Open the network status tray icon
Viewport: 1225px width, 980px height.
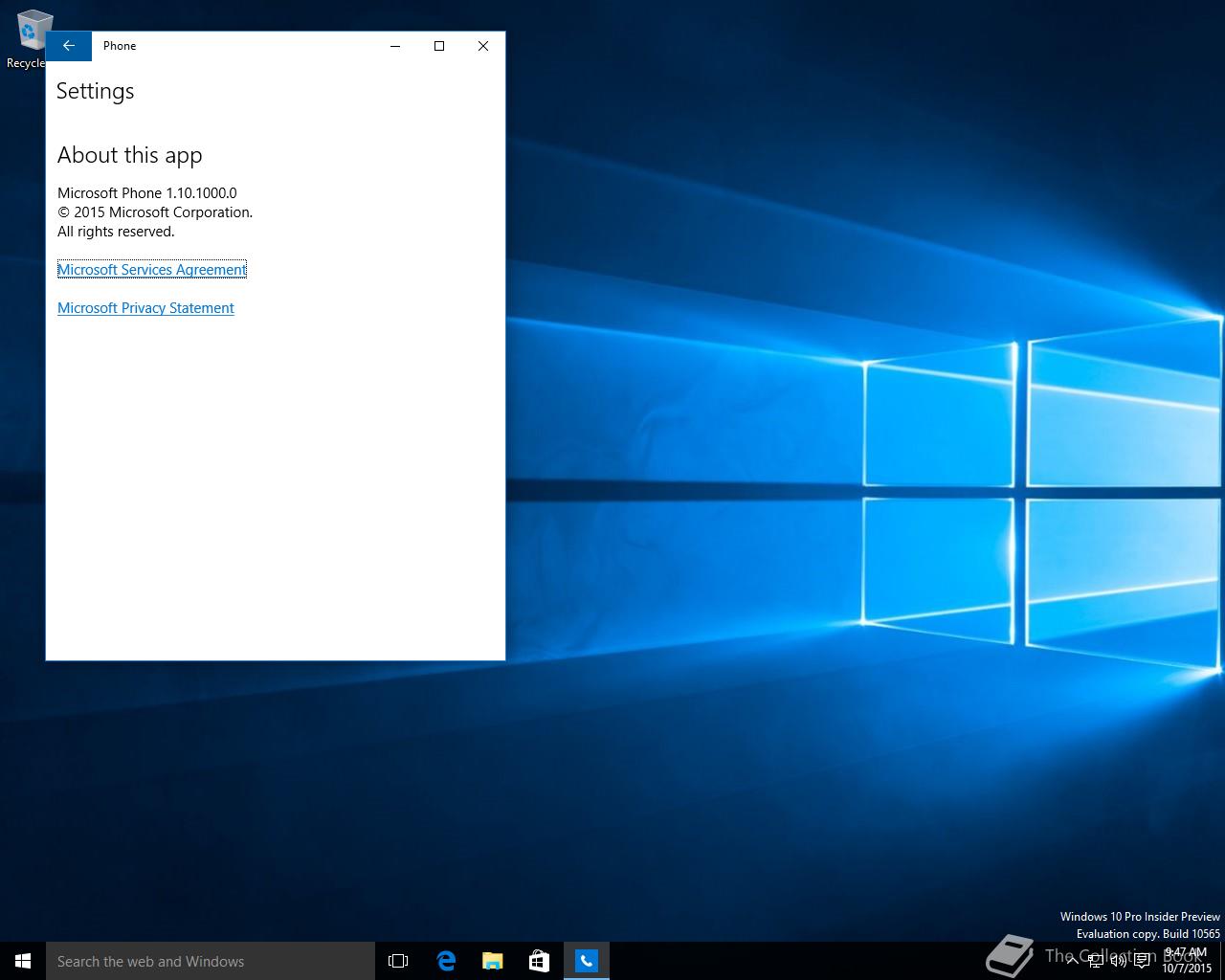coord(1096,961)
